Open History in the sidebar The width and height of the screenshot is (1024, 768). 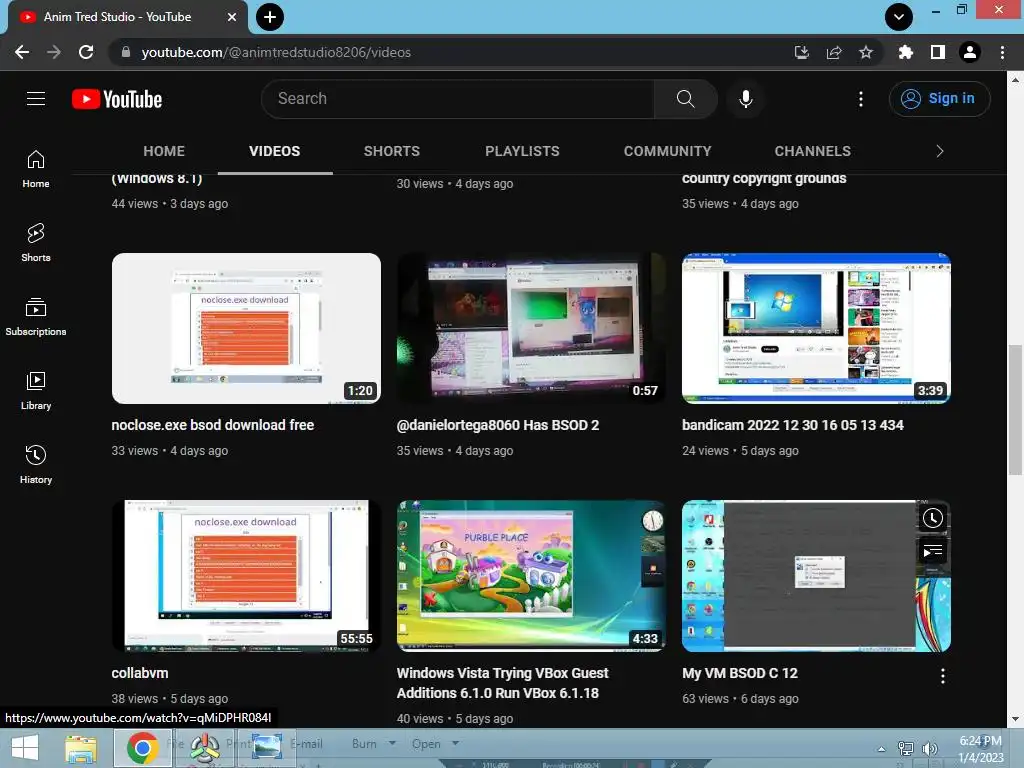[x=36, y=464]
